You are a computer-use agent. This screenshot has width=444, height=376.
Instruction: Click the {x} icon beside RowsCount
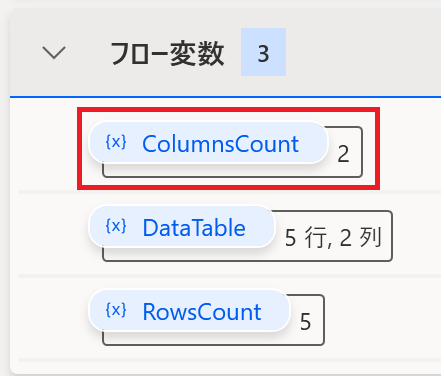click(x=116, y=310)
